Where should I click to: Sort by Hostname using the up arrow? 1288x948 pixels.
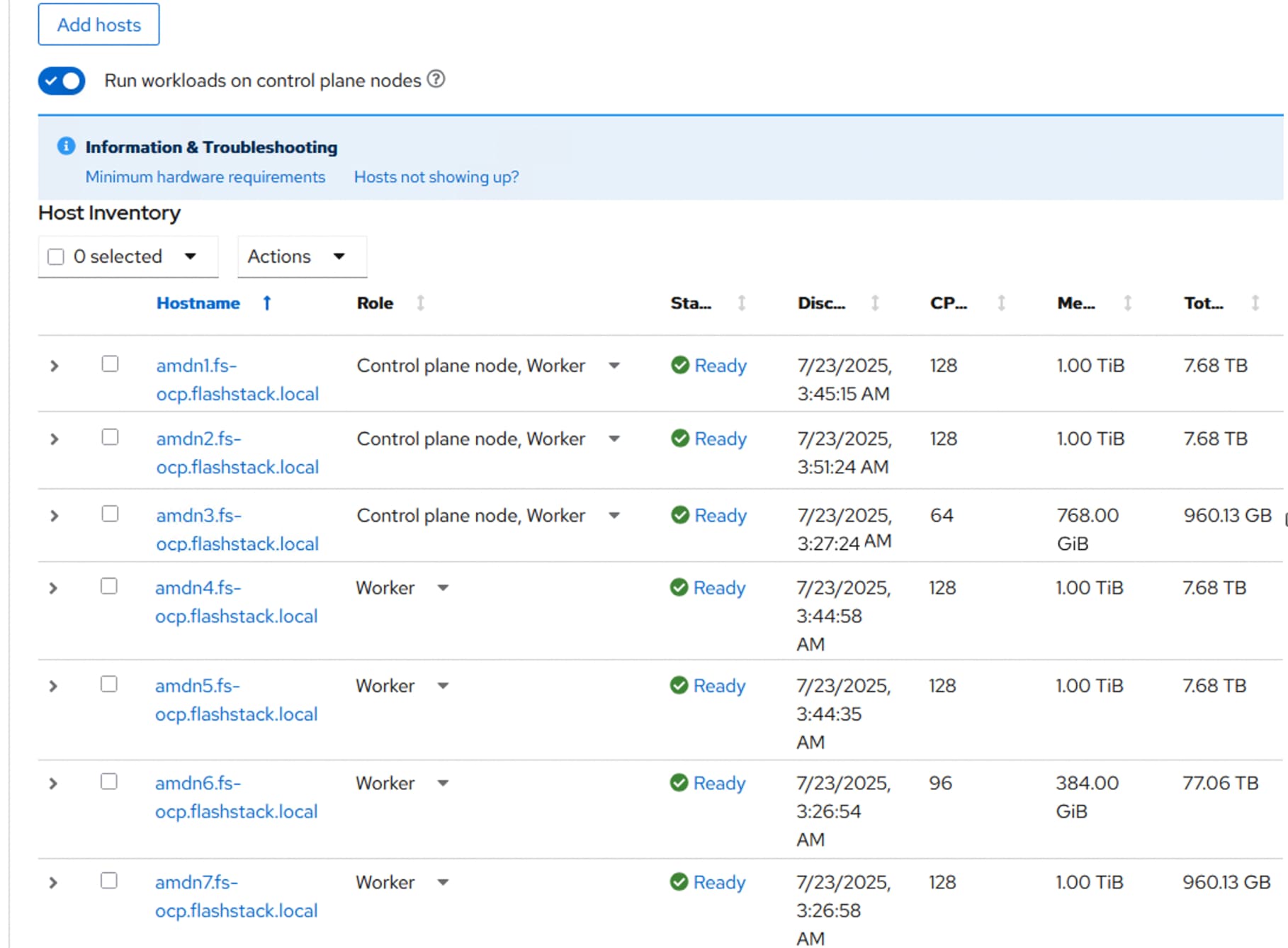tap(267, 303)
